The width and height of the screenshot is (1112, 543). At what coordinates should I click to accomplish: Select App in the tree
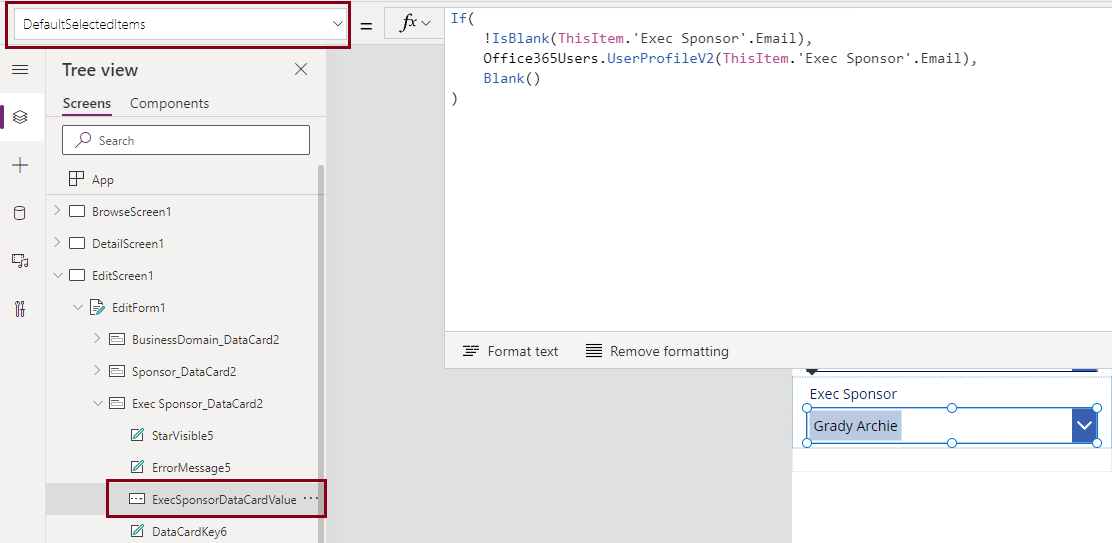click(103, 180)
